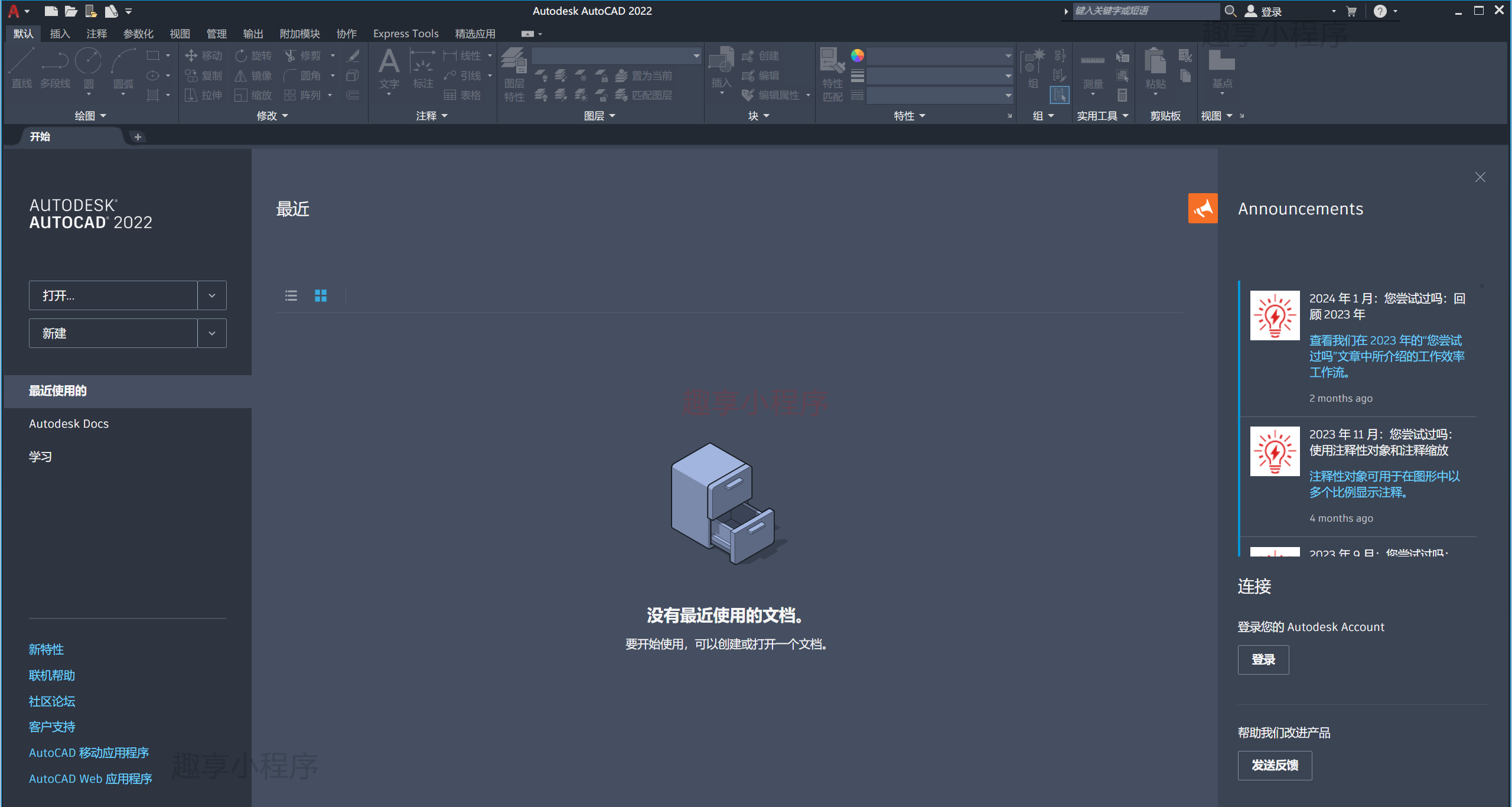Click the 登录 button in panel
This screenshot has height=807, width=1512.
(1262, 658)
